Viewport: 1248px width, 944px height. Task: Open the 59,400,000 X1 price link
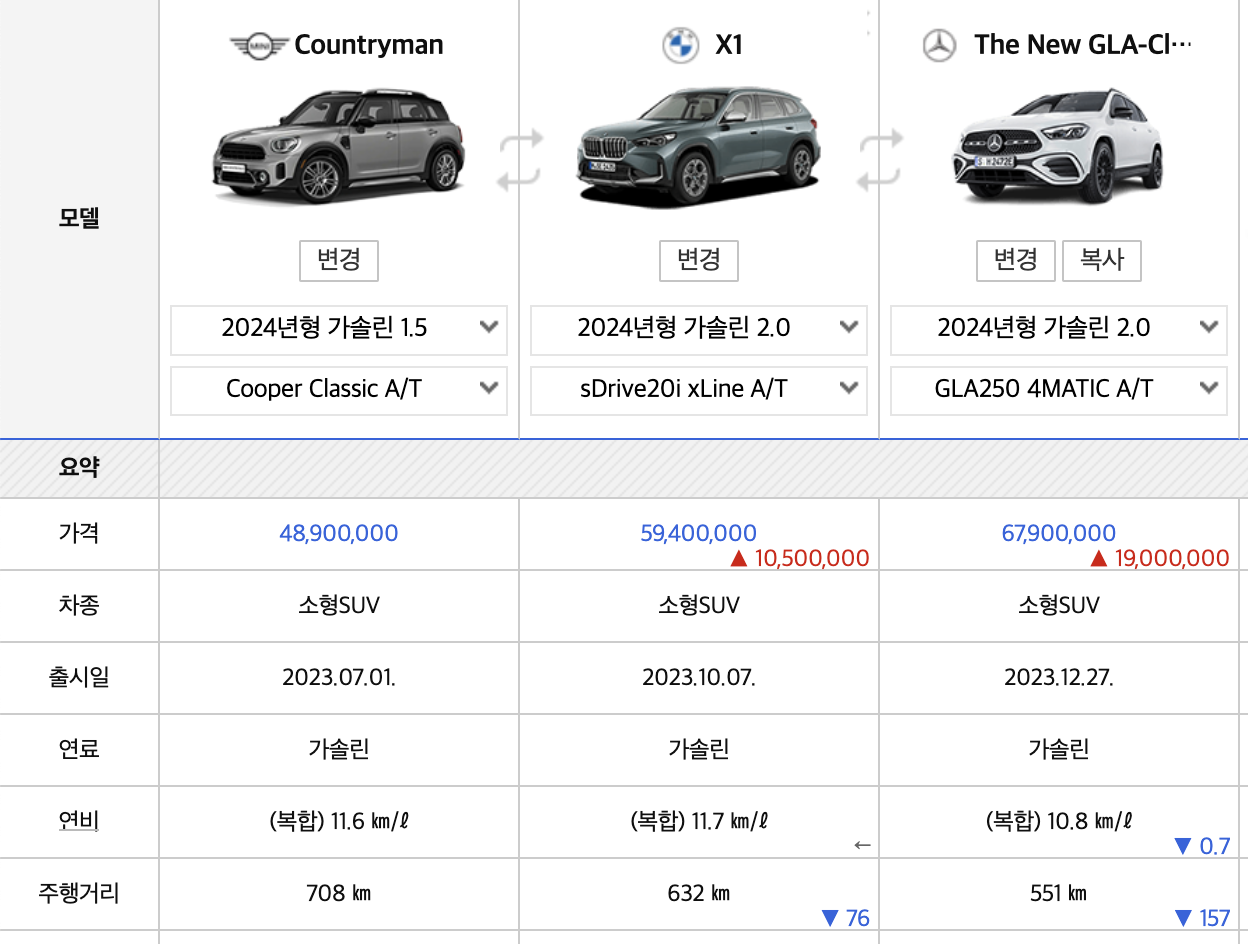[698, 533]
